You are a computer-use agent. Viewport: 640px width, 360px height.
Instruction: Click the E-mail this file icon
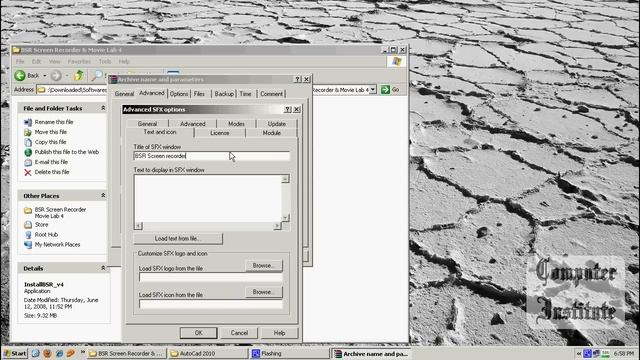(x=28, y=162)
